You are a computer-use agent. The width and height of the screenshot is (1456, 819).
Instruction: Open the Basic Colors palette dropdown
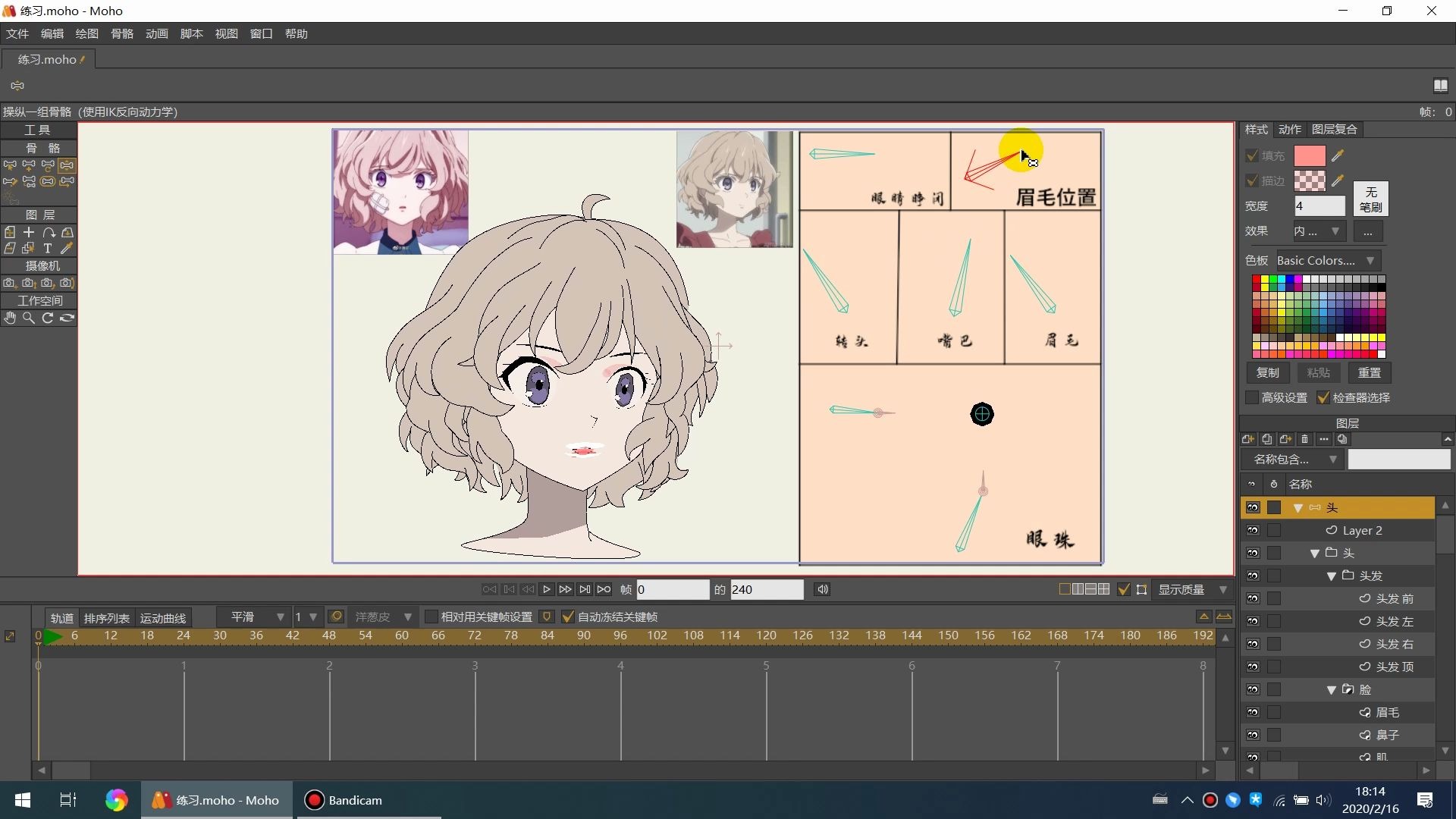[x=1328, y=260]
